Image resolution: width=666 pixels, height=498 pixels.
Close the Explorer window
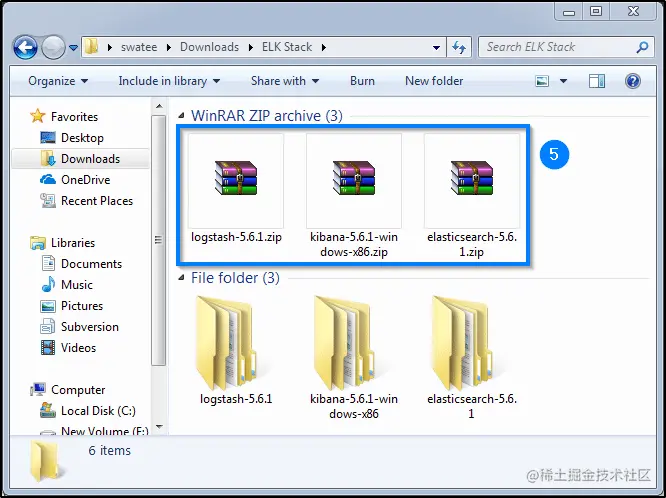click(x=633, y=11)
